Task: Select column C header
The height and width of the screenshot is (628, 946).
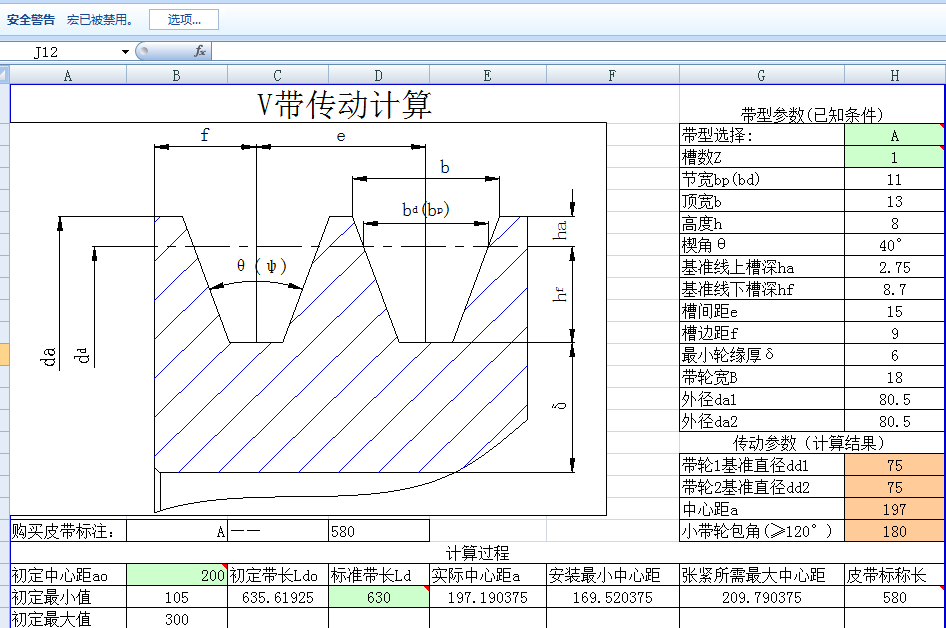Action: [x=278, y=75]
